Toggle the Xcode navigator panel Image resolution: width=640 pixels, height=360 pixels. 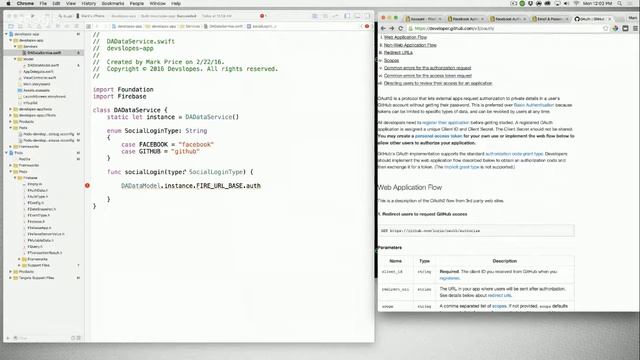(347, 16)
